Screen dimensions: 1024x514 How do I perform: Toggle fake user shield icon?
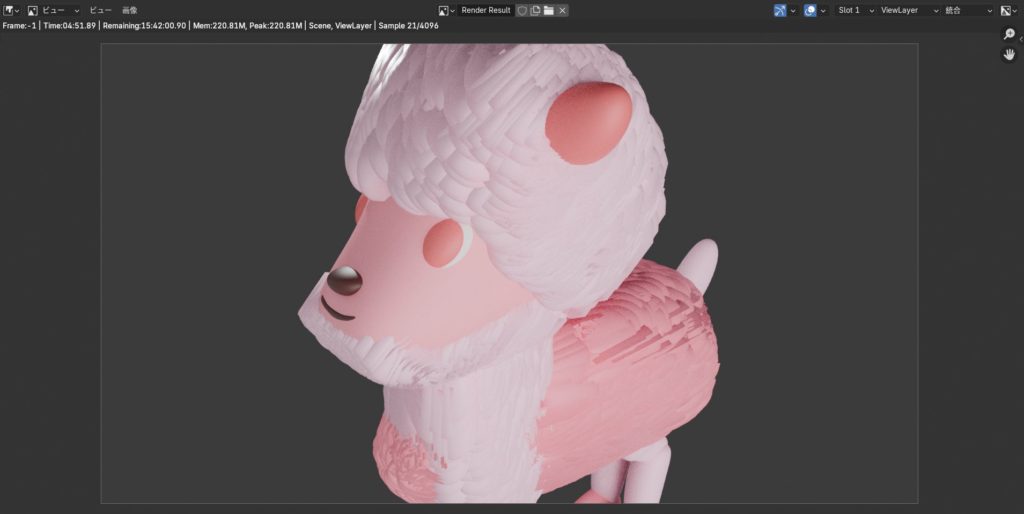click(521, 10)
